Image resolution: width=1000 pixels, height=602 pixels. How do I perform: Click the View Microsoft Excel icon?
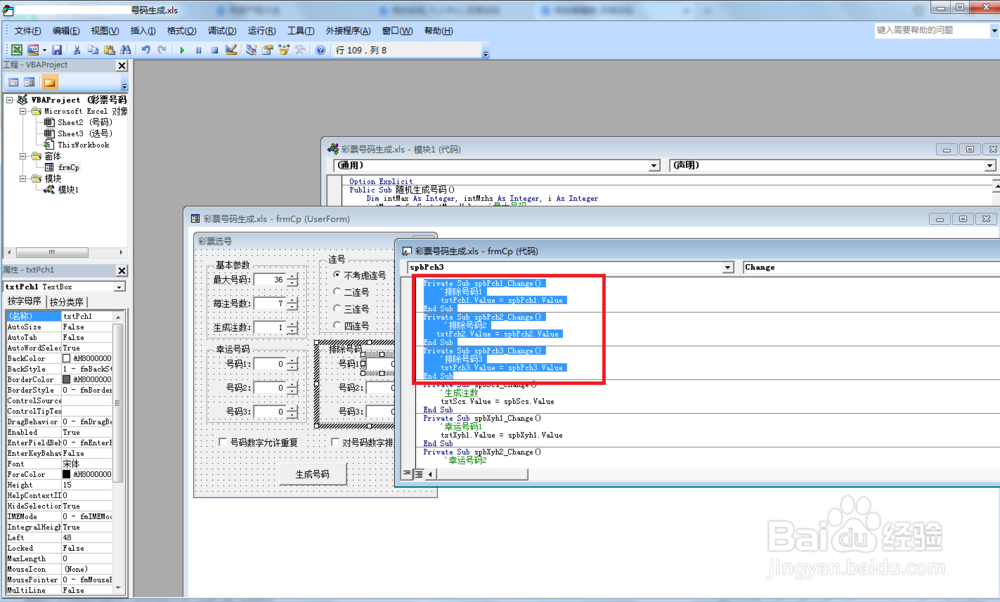coord(17,50)
